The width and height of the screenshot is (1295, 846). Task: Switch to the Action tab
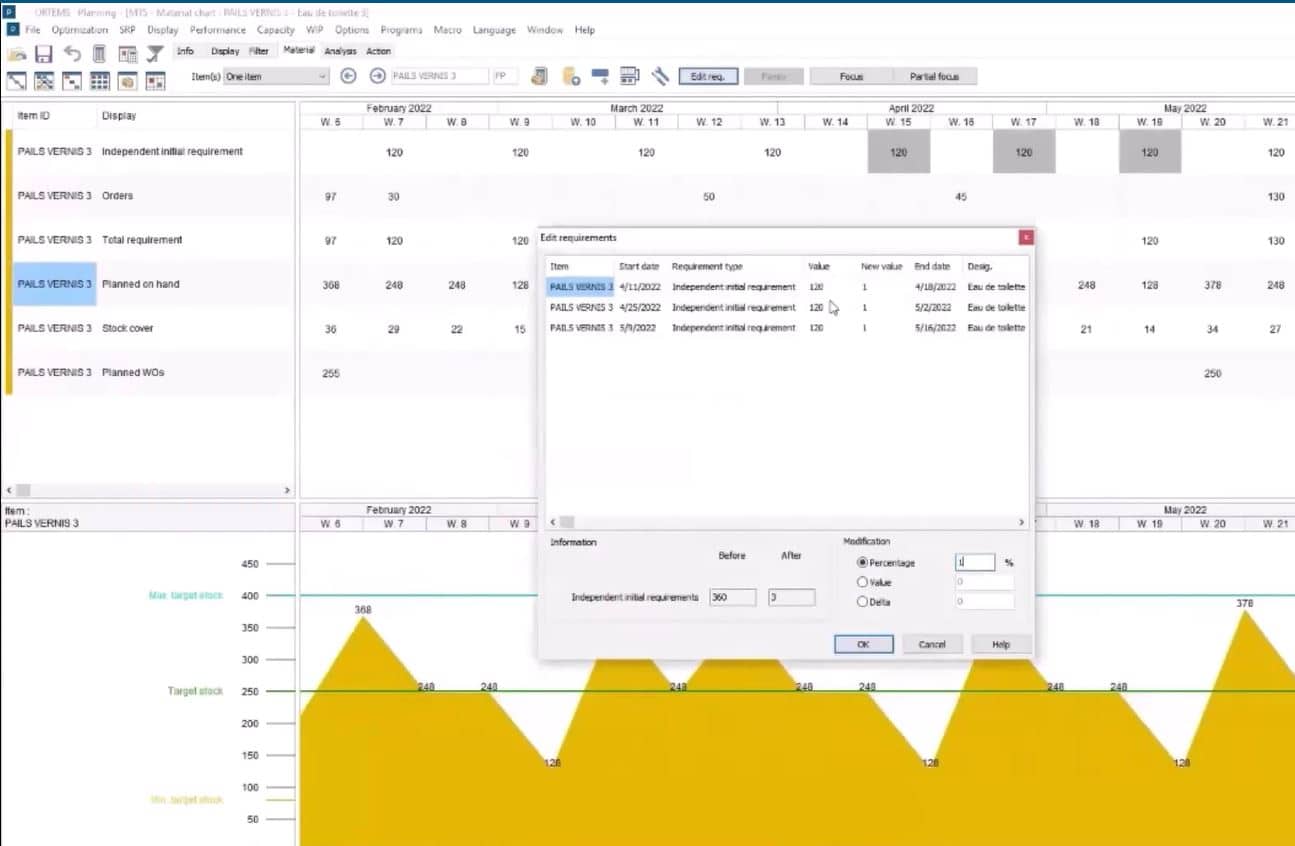point(378,51)
